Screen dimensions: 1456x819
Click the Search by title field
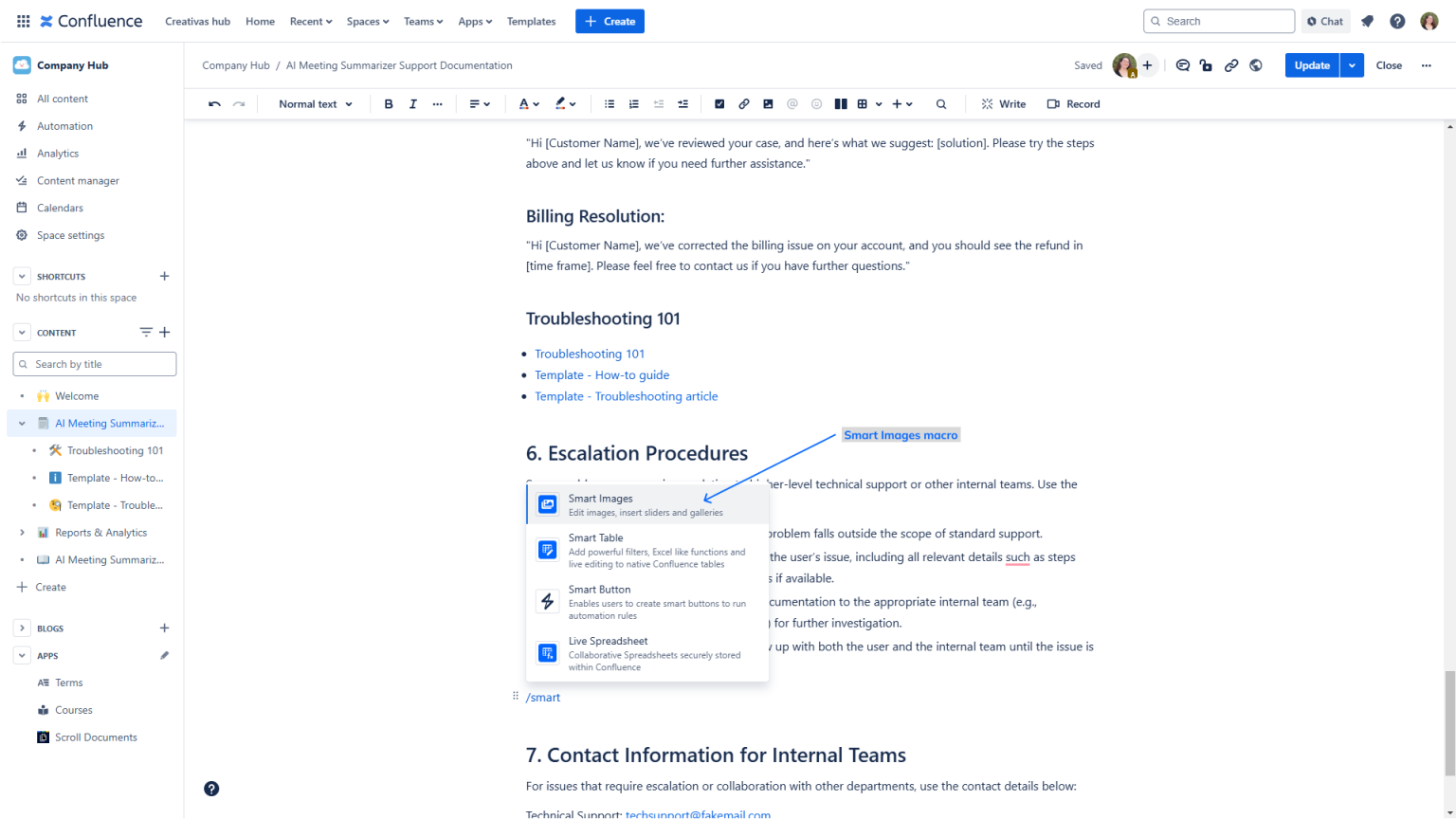pos(94,363)
